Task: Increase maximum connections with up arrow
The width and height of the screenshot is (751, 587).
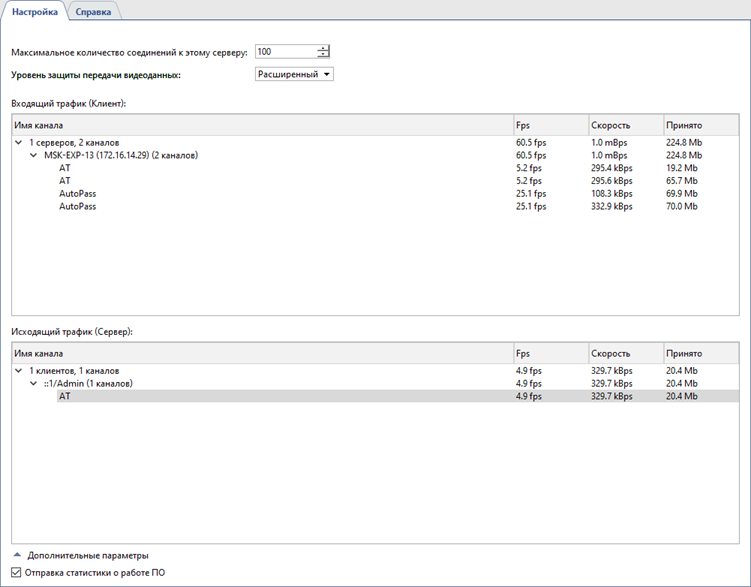Action: pyautogui.click(x=323, y=48)
